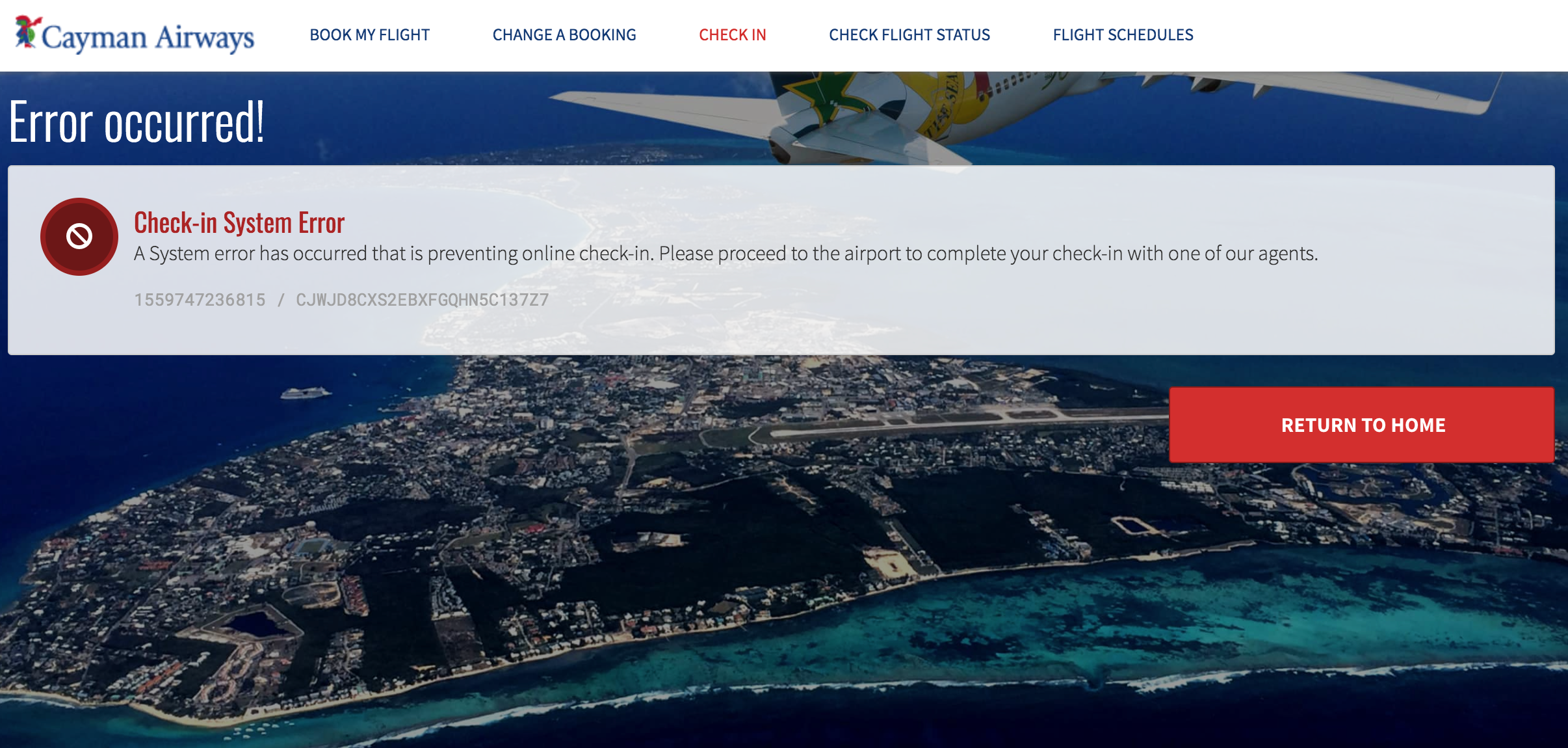
Task: Go to Change a Booking
Action: (564, 35)
